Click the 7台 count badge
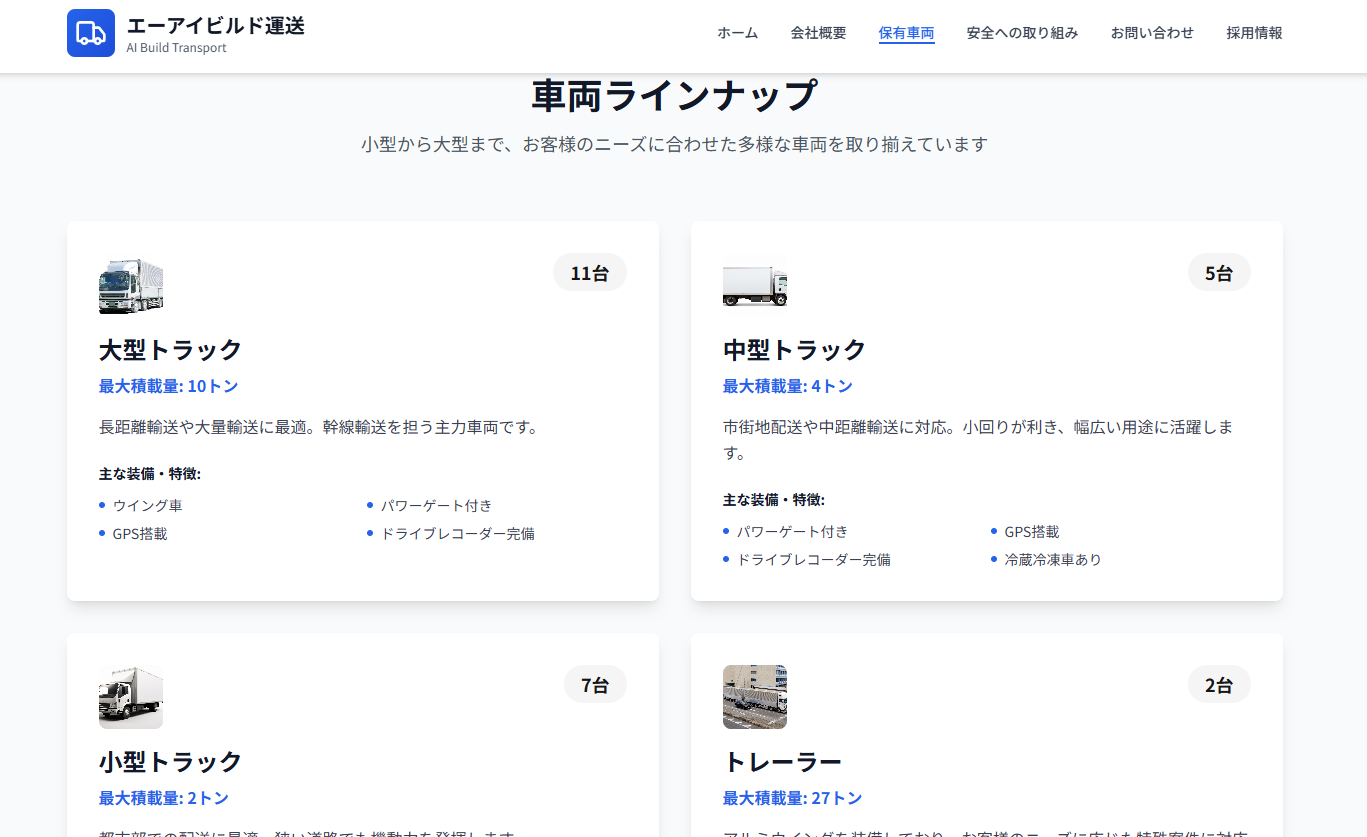The height and width of the screenshot is (837, 1367). 594,685
